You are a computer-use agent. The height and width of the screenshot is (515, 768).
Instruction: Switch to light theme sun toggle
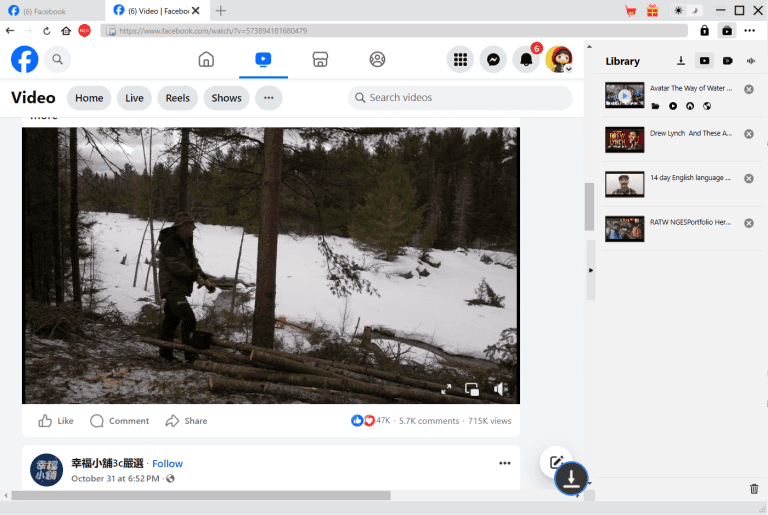click(678, 10)
